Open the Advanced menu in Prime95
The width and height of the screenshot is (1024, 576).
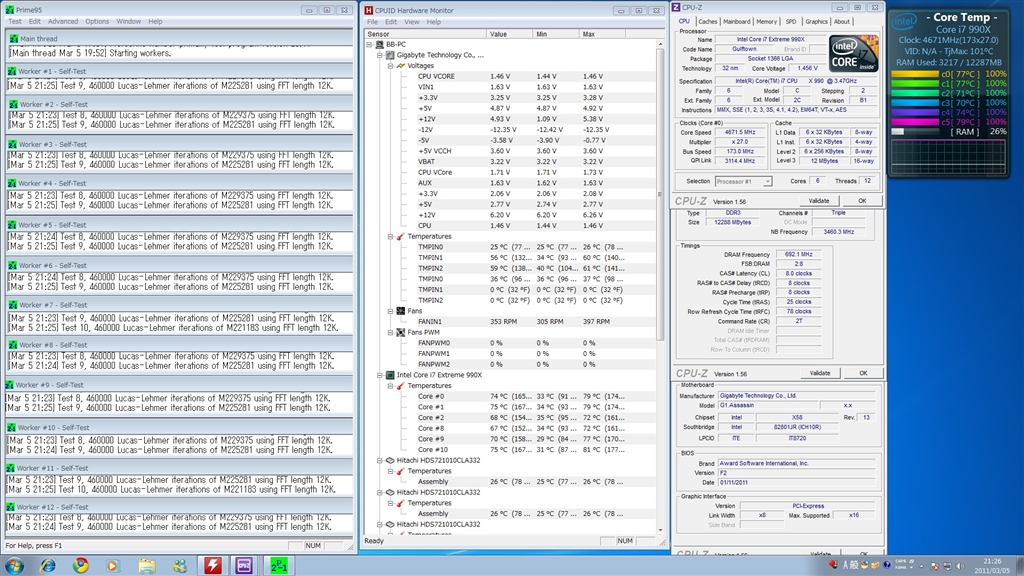63,21
